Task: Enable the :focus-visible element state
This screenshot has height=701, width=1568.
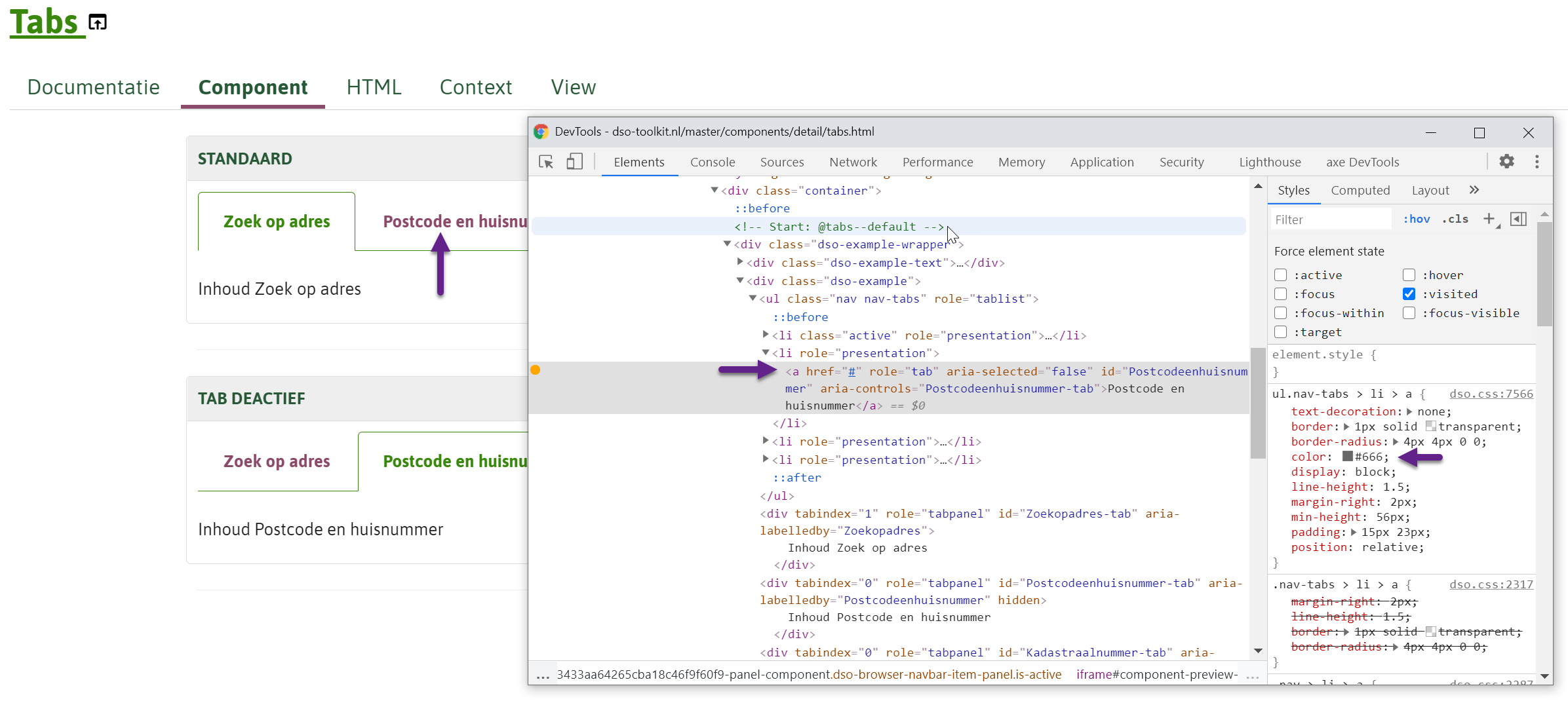Action: point(1409,313)
